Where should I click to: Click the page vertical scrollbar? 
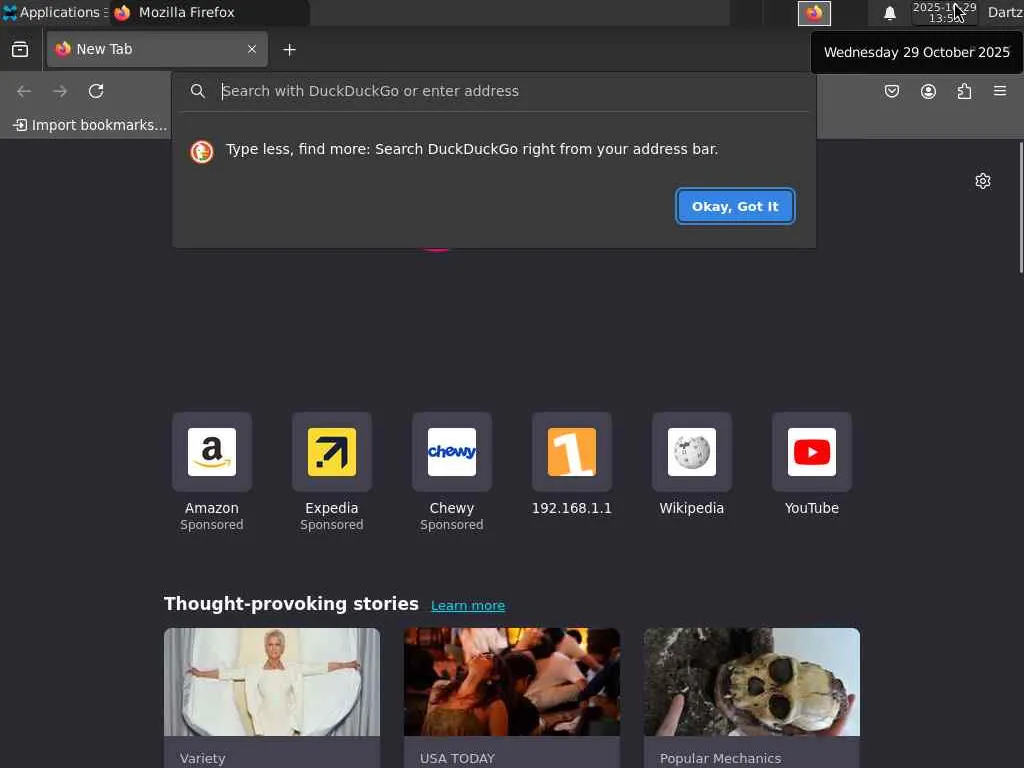(x=1021, y=208)
